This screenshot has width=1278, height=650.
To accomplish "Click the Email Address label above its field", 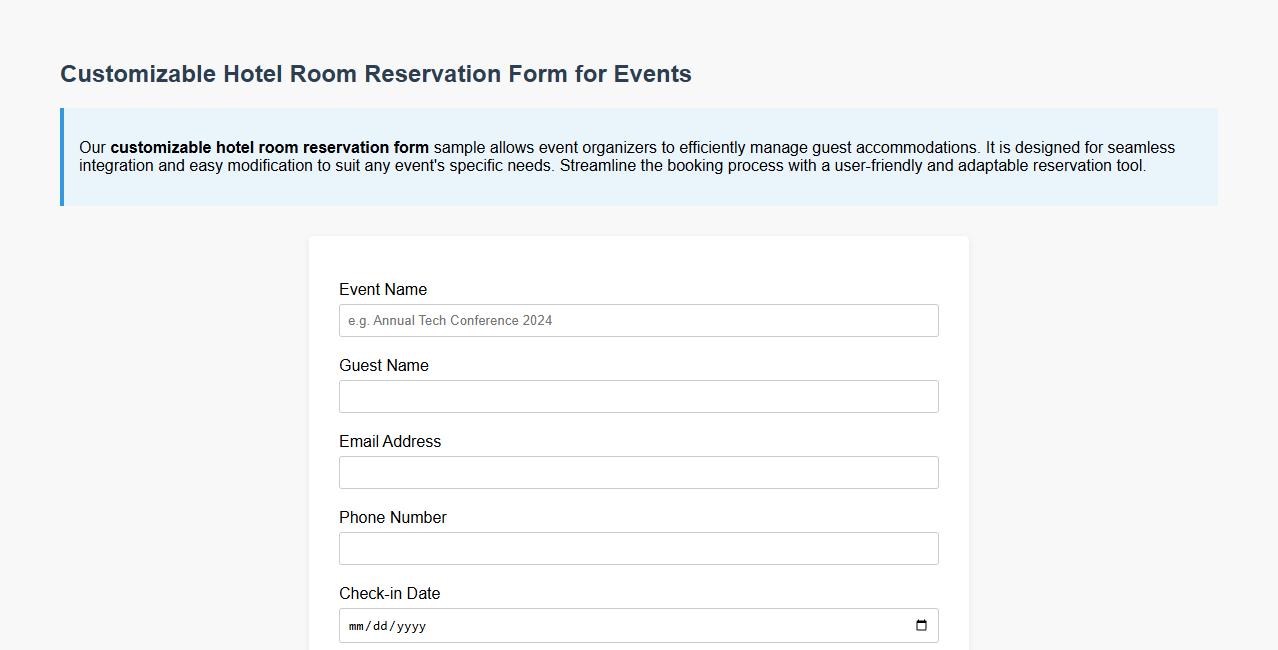I will [390, 441].
